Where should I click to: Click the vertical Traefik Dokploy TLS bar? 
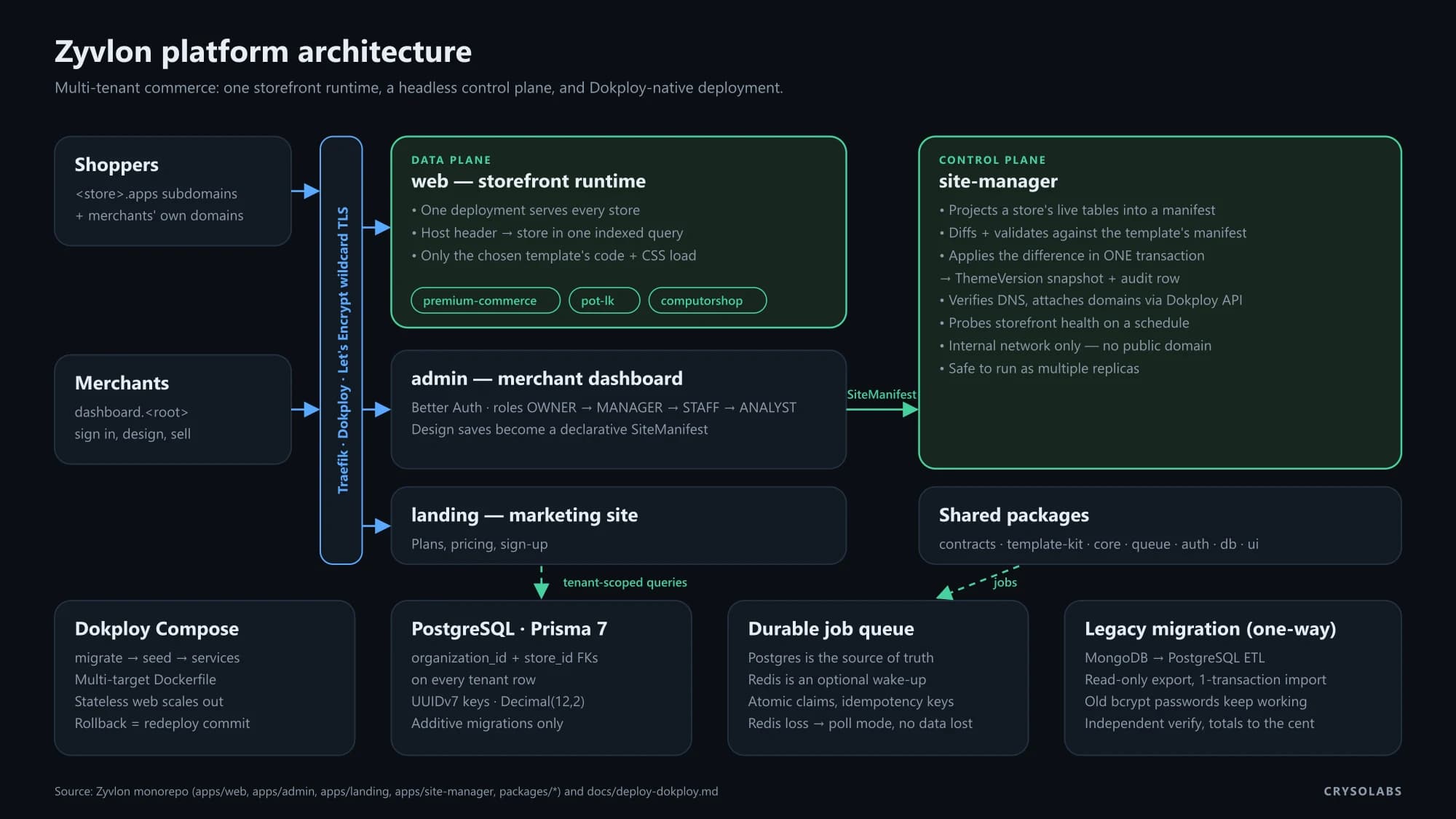(x=341, y=350)
